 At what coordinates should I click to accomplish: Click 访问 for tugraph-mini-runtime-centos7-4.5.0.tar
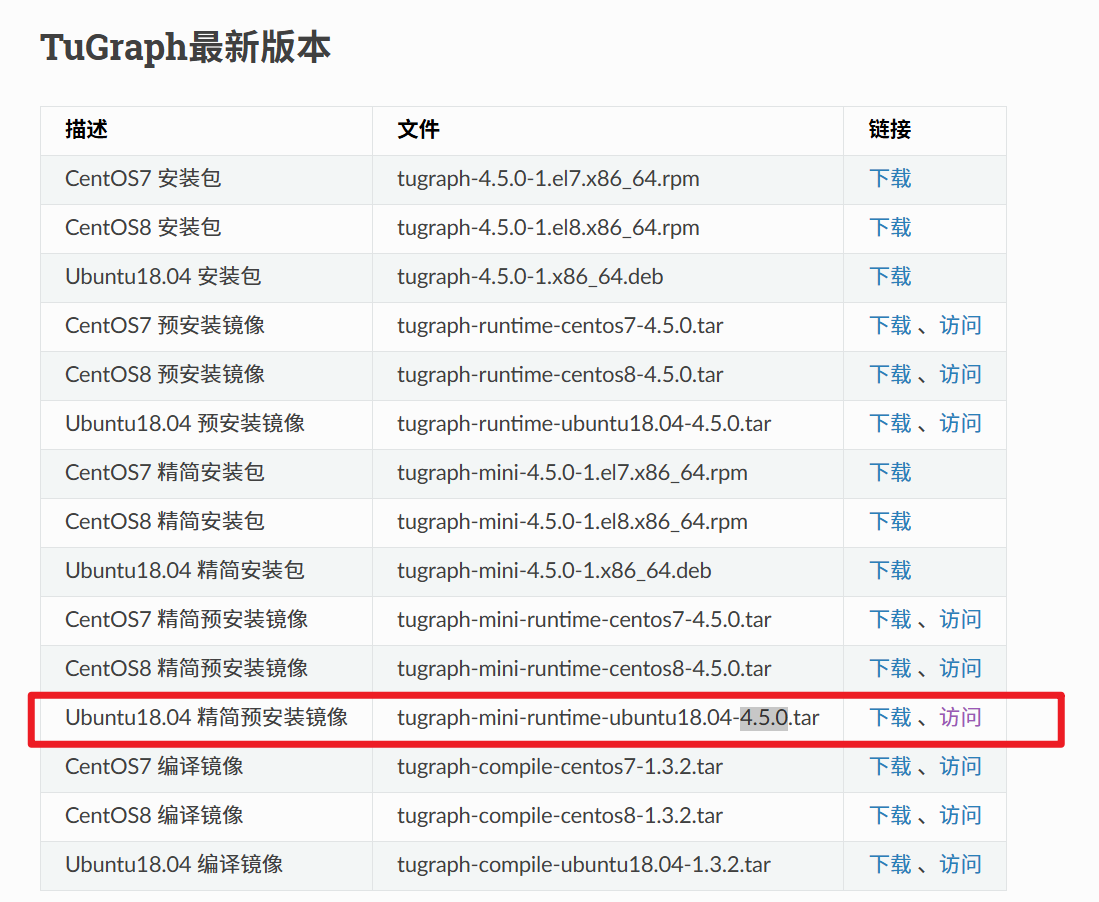click(960, 620)
